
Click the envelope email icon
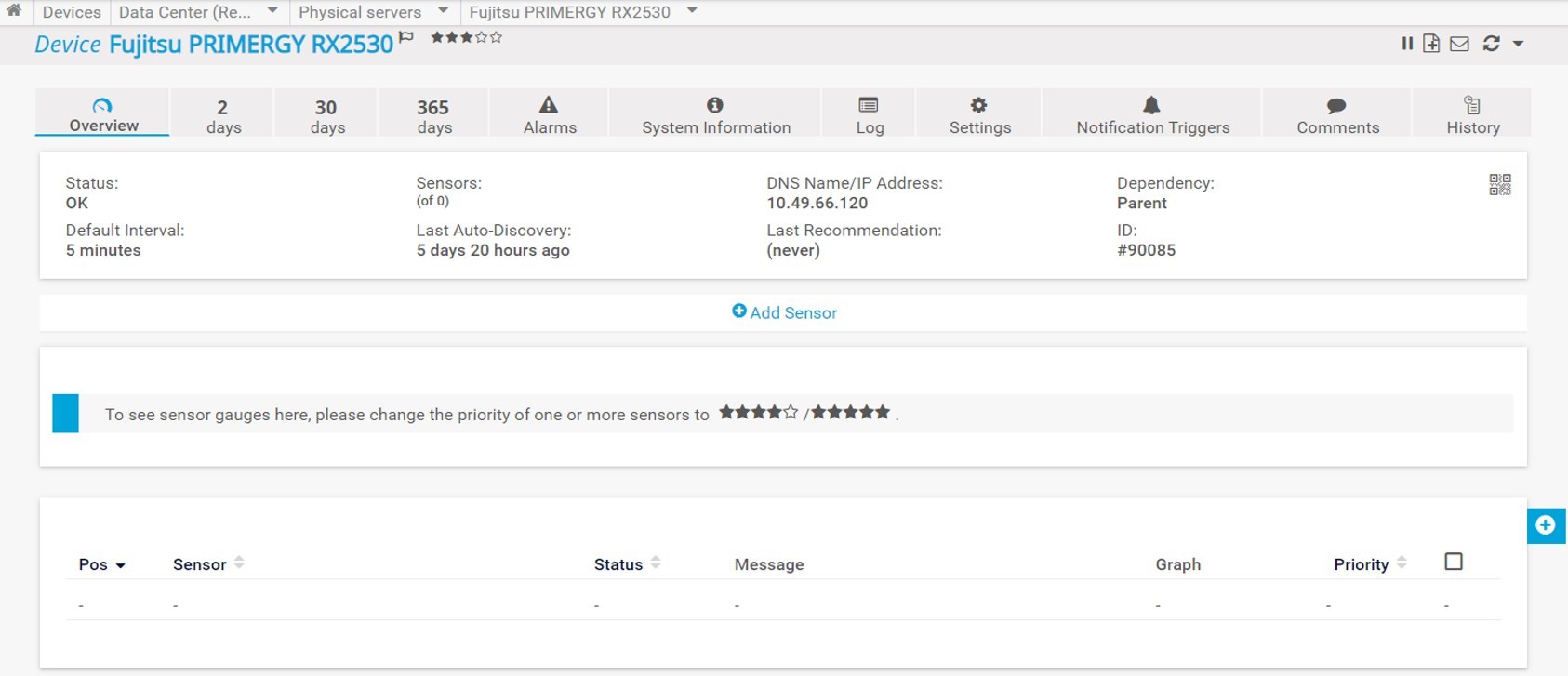[x=1459, y=44]
